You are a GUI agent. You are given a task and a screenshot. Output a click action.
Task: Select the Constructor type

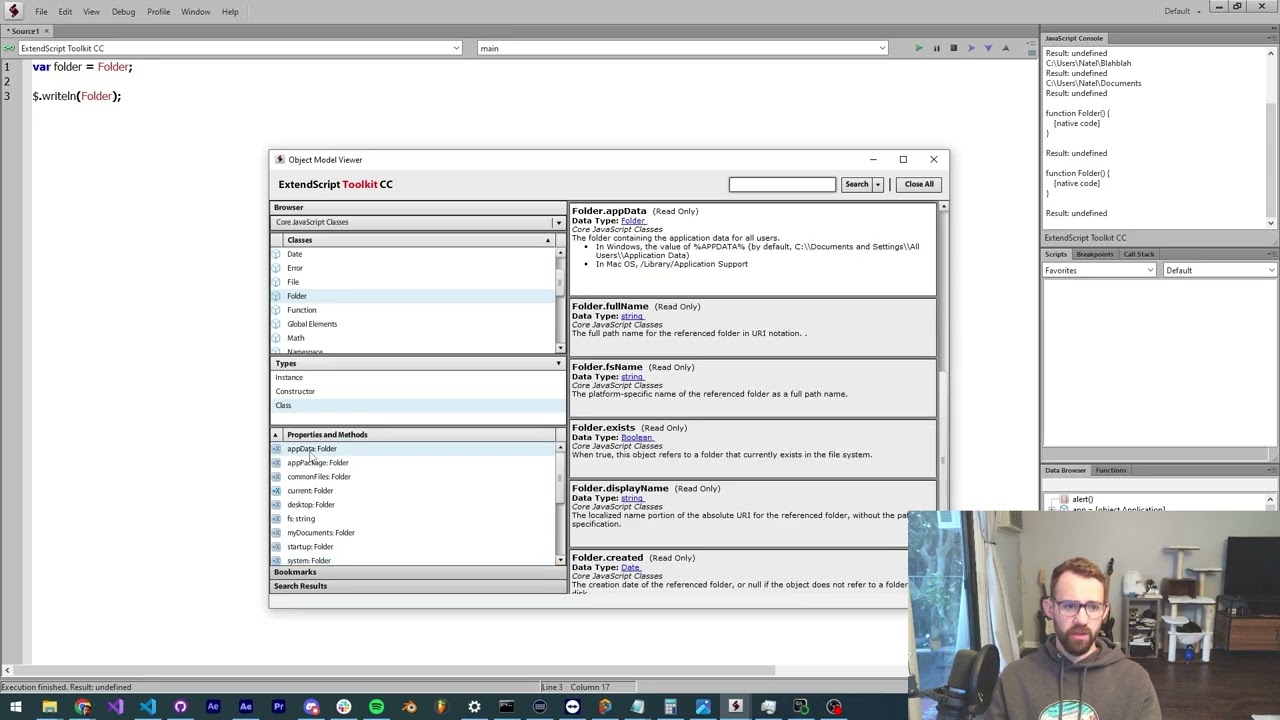click(295, 391)
